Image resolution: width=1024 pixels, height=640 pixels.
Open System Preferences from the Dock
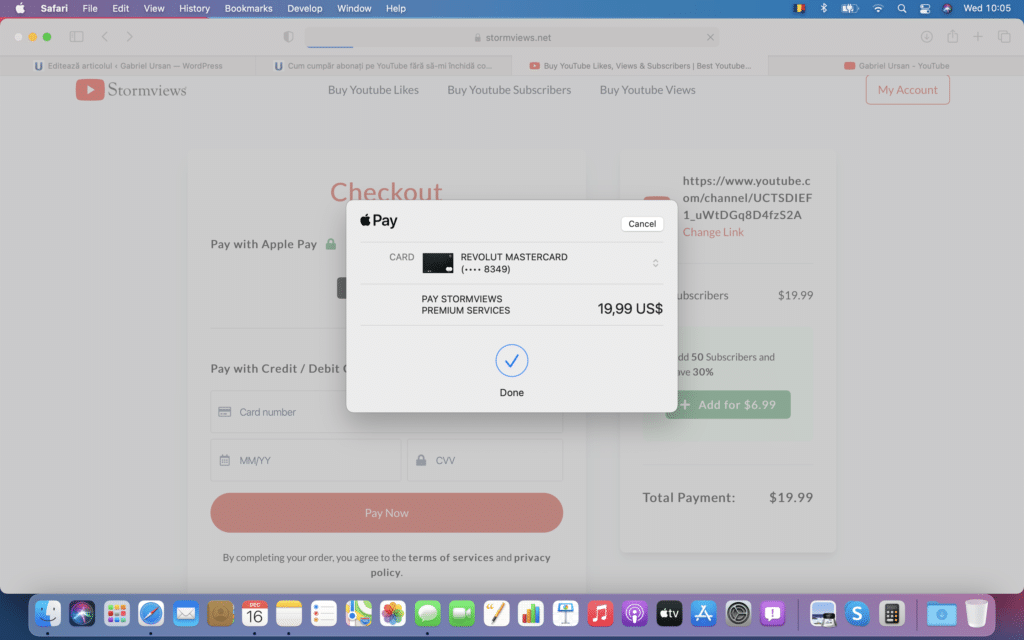point(738,614)
